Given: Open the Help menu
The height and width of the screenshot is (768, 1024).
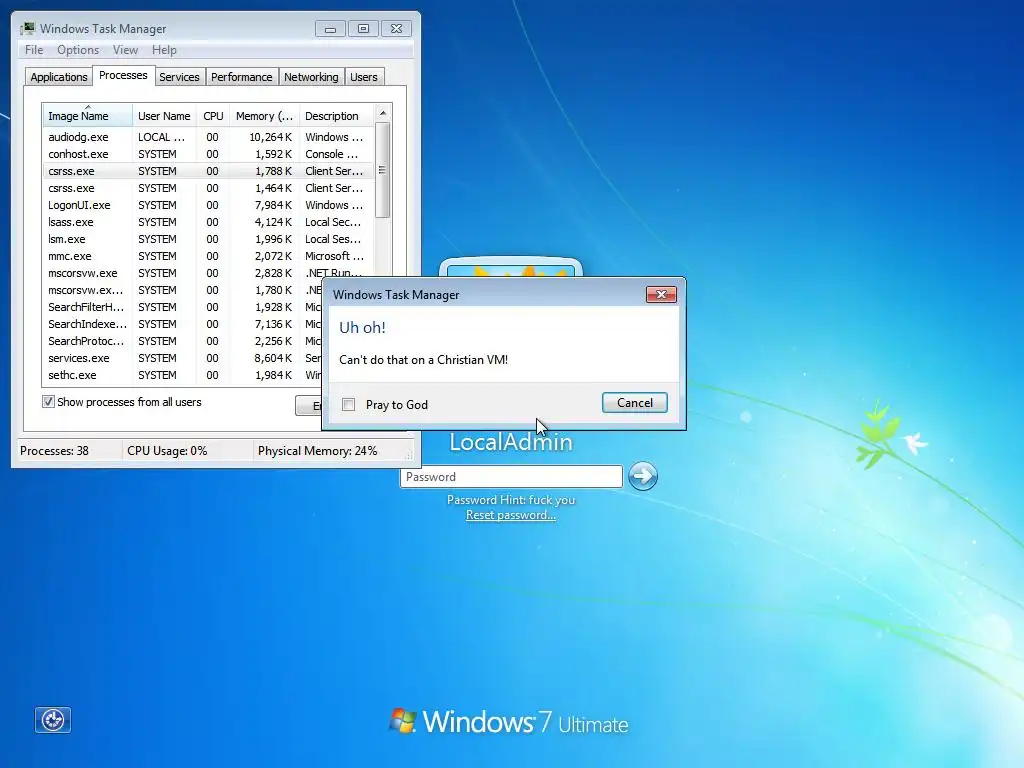Looking at the screenshot, I should click(164, 50).
